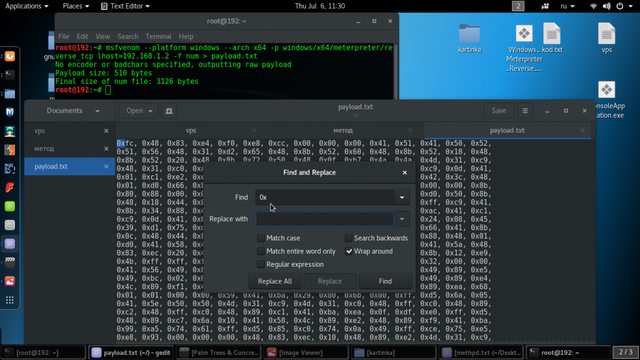Switch to the vps tab in gedit
Image resolution: width=640 pixels, height=360 pixels.
191,131
